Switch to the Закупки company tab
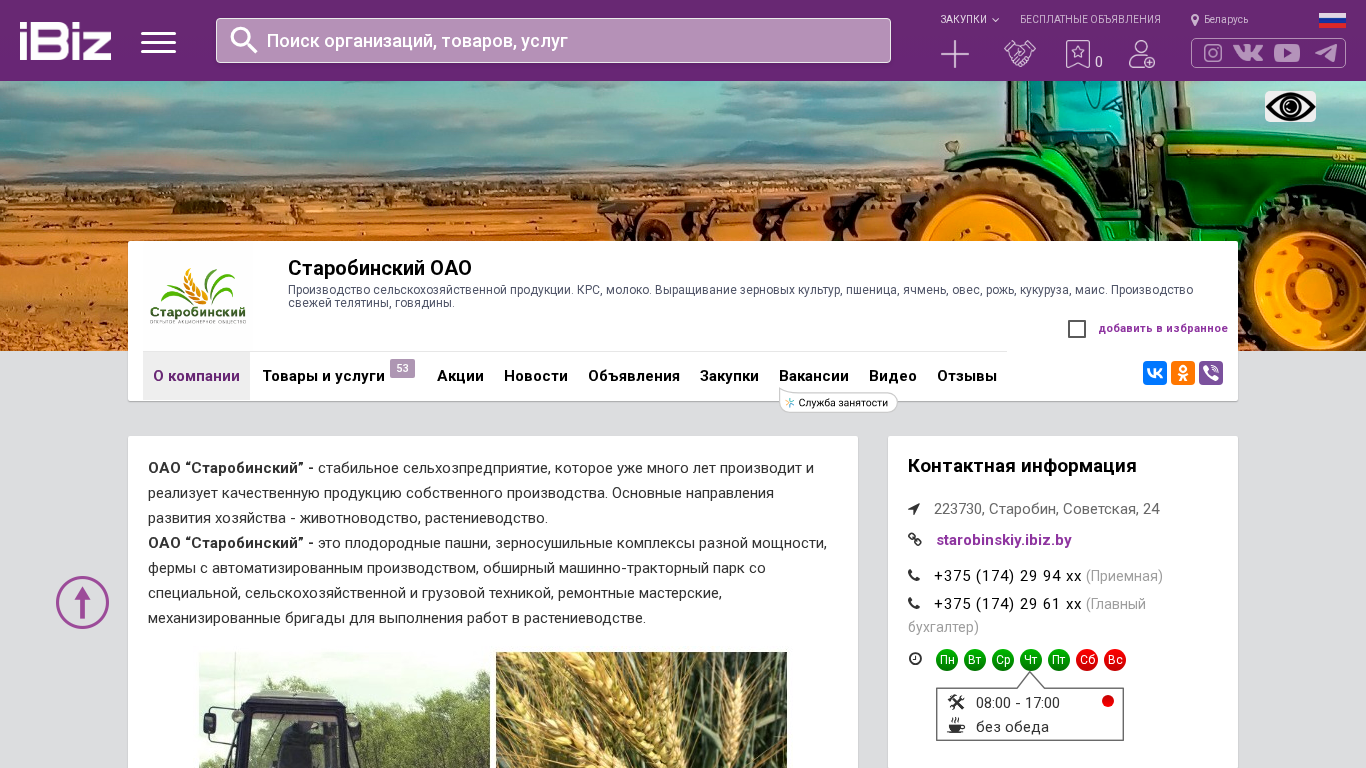The height and width of the screenshot is (768, 1366). pyautogui.click(x=729, y=376)
